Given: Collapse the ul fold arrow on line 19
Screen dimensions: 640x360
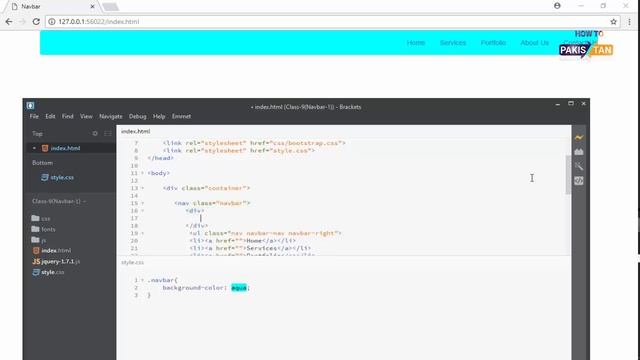Looking at the screenshot, I should pos(142,233).
